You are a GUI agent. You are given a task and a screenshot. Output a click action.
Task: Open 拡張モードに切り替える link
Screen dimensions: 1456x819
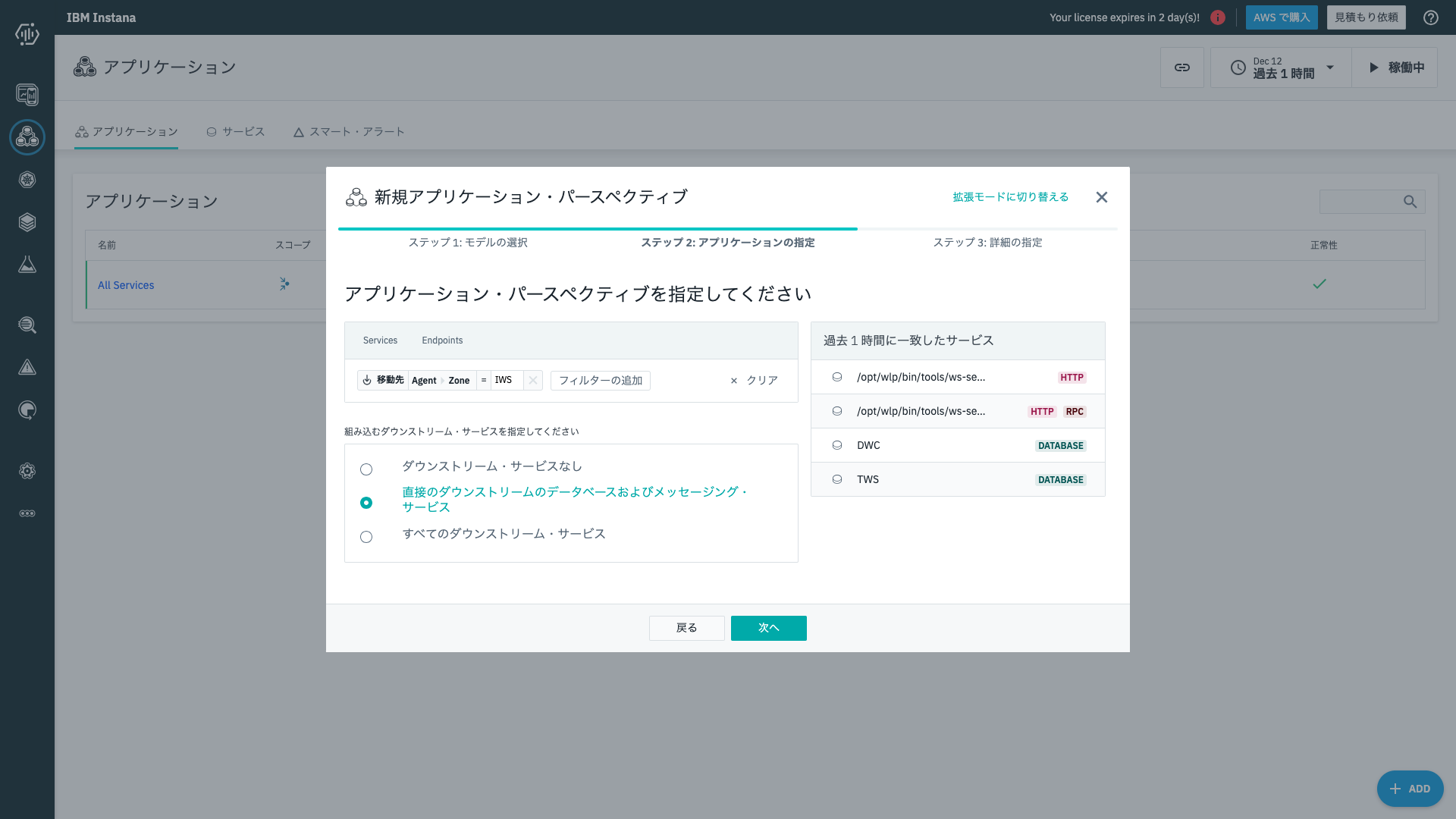pyautogui.click(x=1009, y=196)
